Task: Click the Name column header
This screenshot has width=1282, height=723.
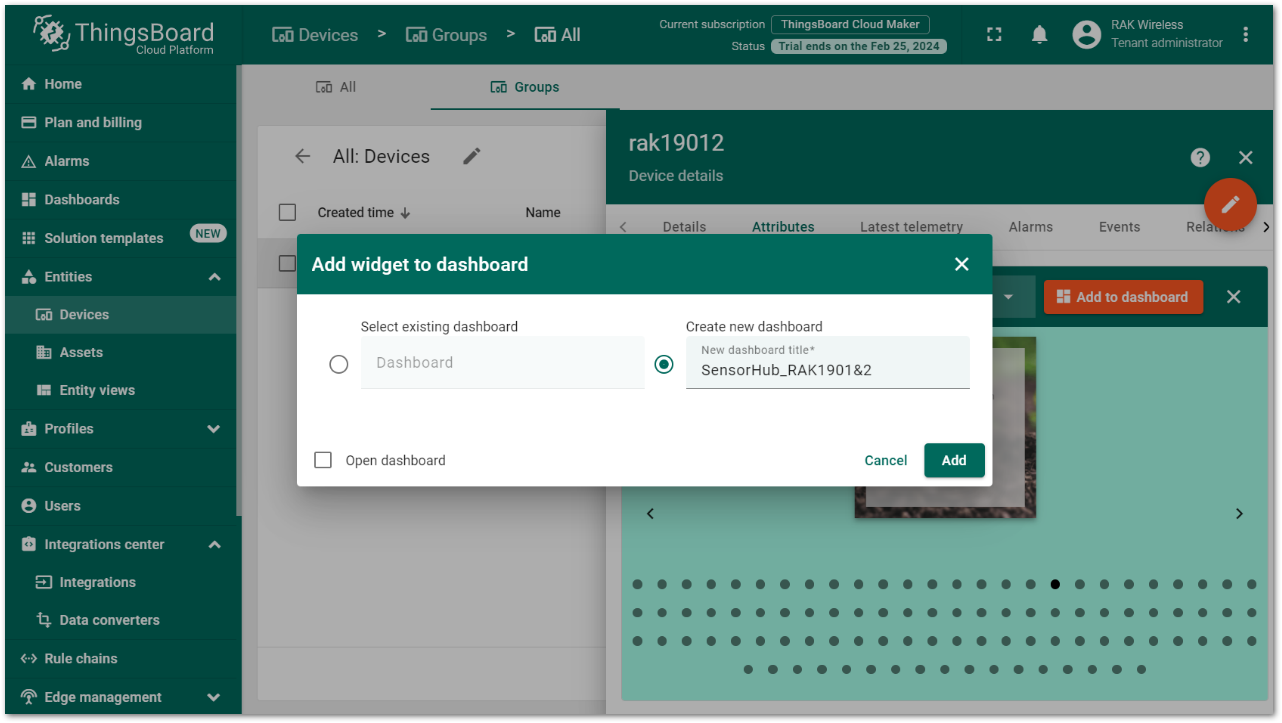Action: click(543, 212)
